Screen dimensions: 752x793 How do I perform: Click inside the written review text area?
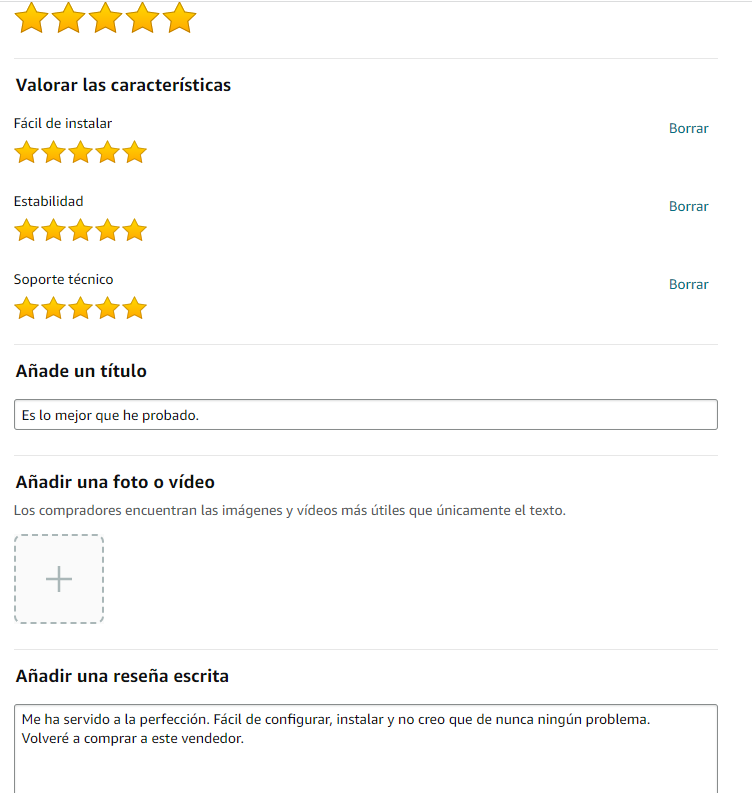365,760
